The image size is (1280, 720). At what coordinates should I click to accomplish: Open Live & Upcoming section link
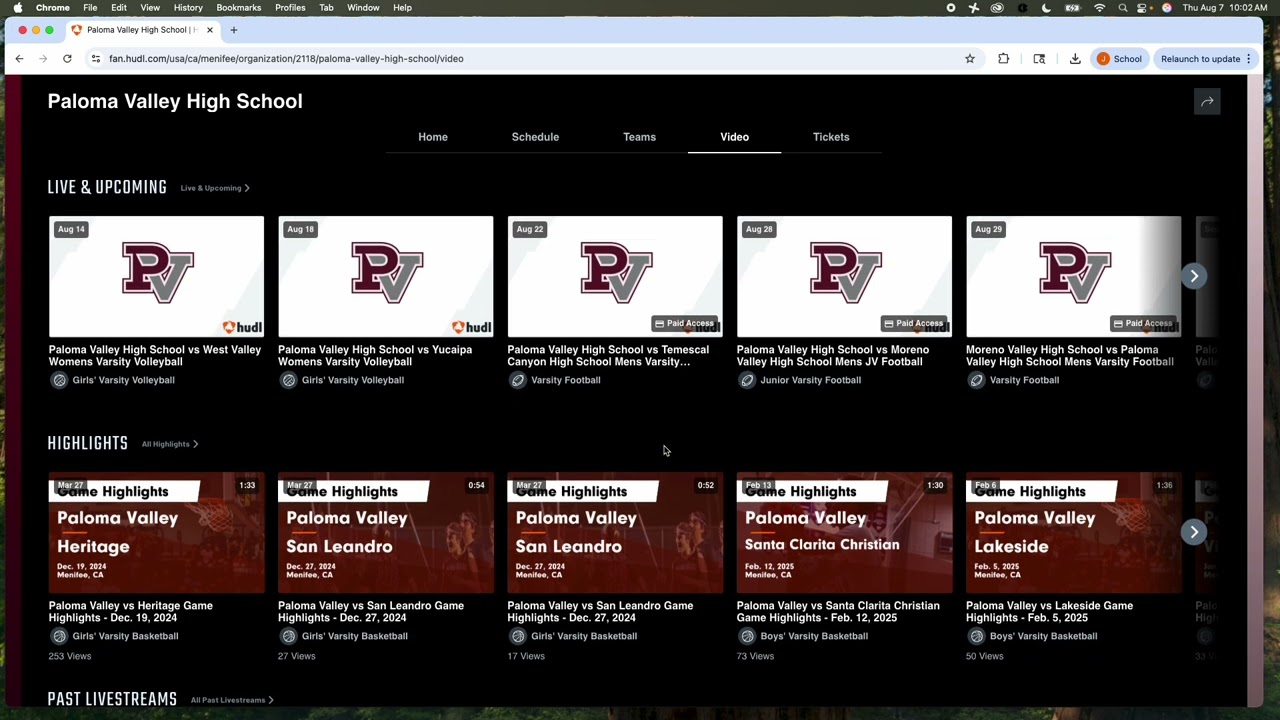click(215, 188)
